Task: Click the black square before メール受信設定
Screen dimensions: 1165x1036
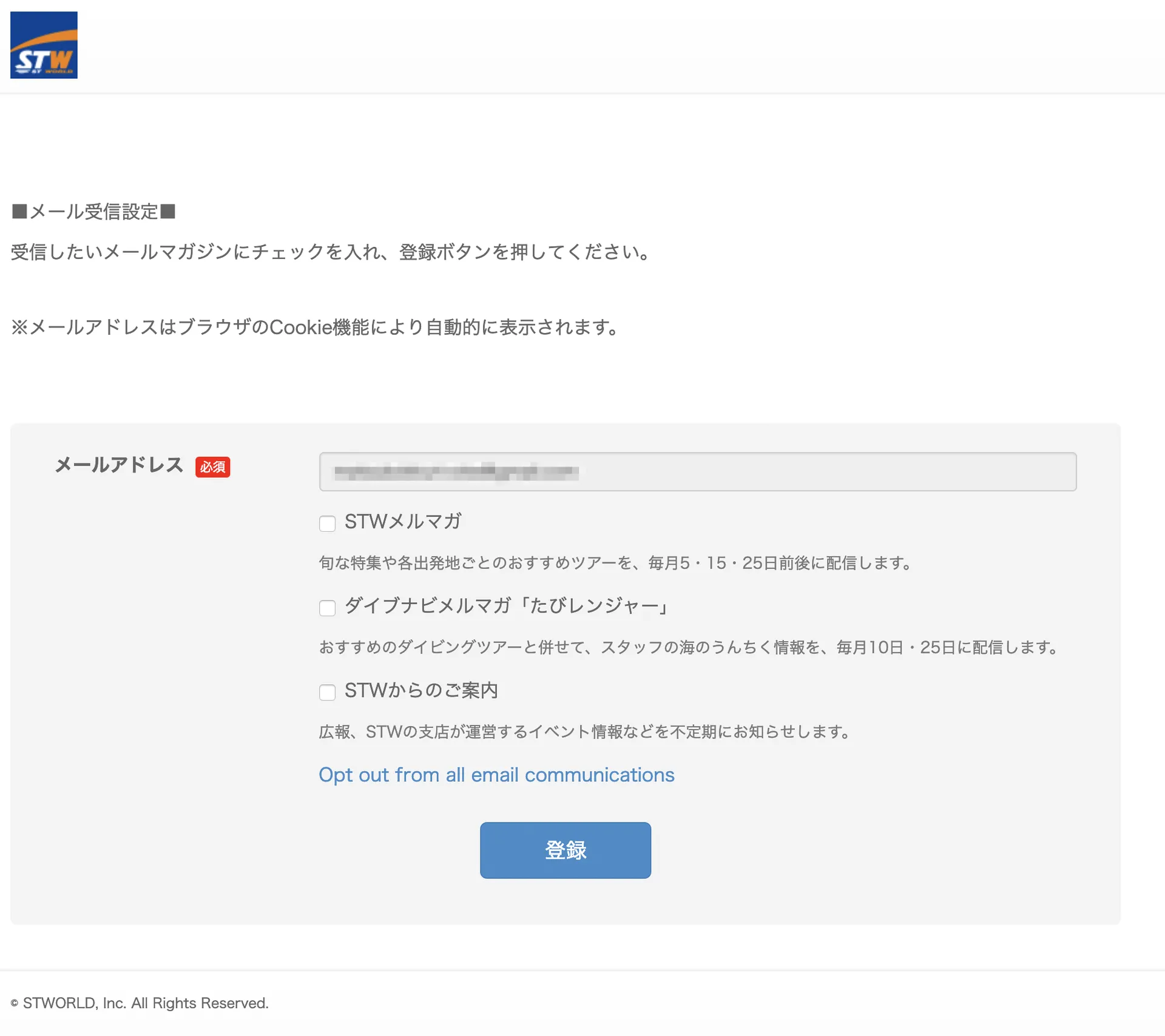Action: click(x=19, y=212)
